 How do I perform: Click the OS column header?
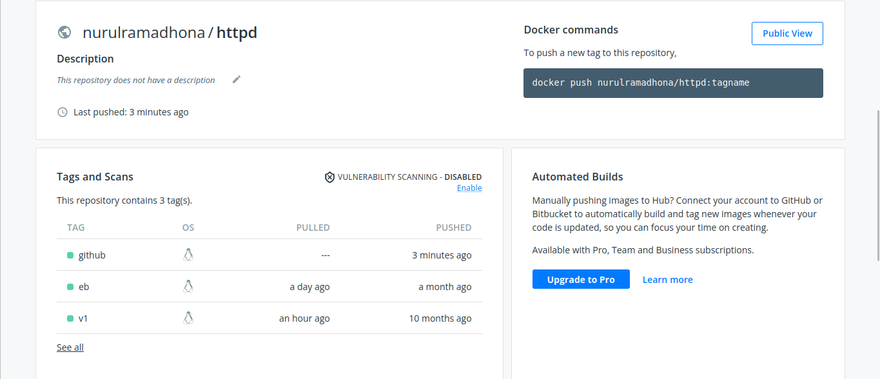188,227
